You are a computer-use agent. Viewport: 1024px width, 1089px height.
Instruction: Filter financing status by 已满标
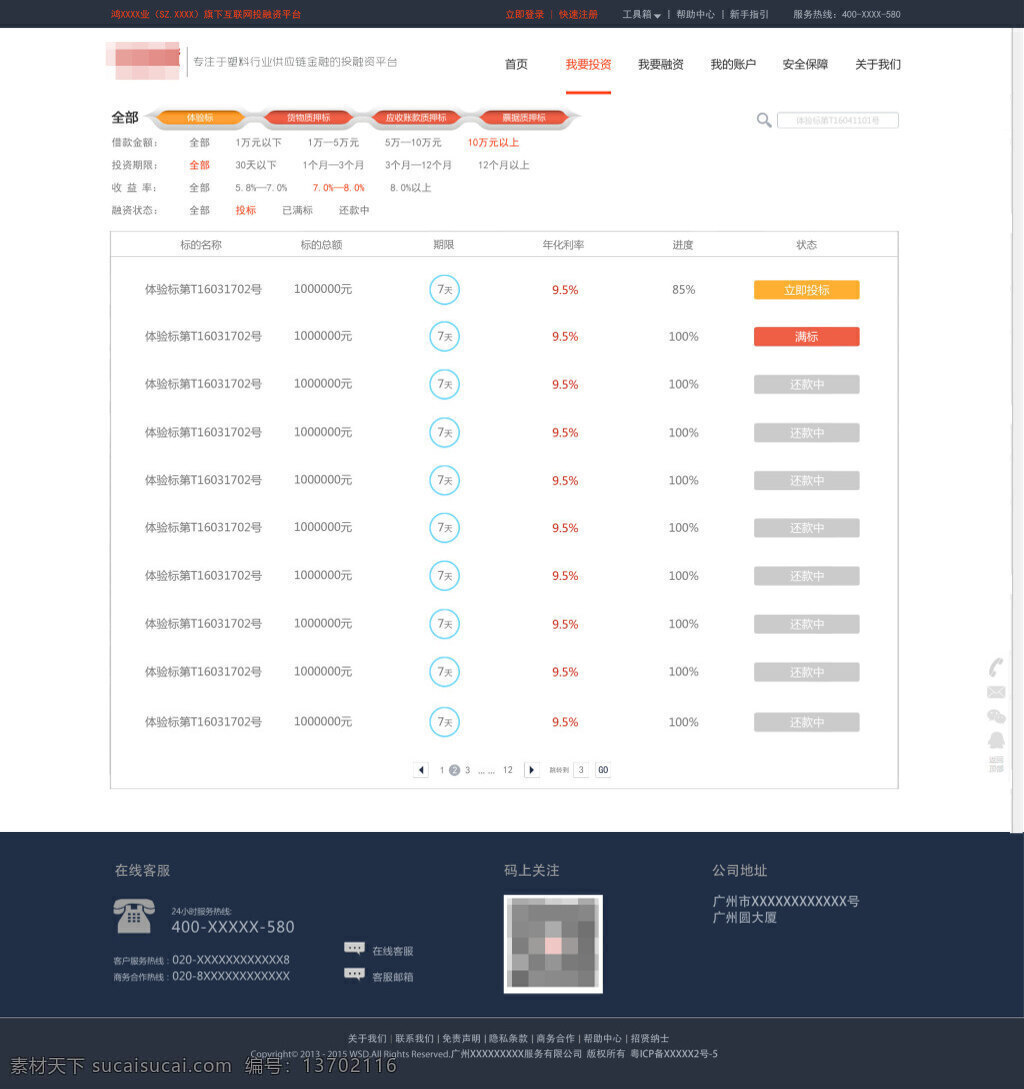click(x=297, y=210)
